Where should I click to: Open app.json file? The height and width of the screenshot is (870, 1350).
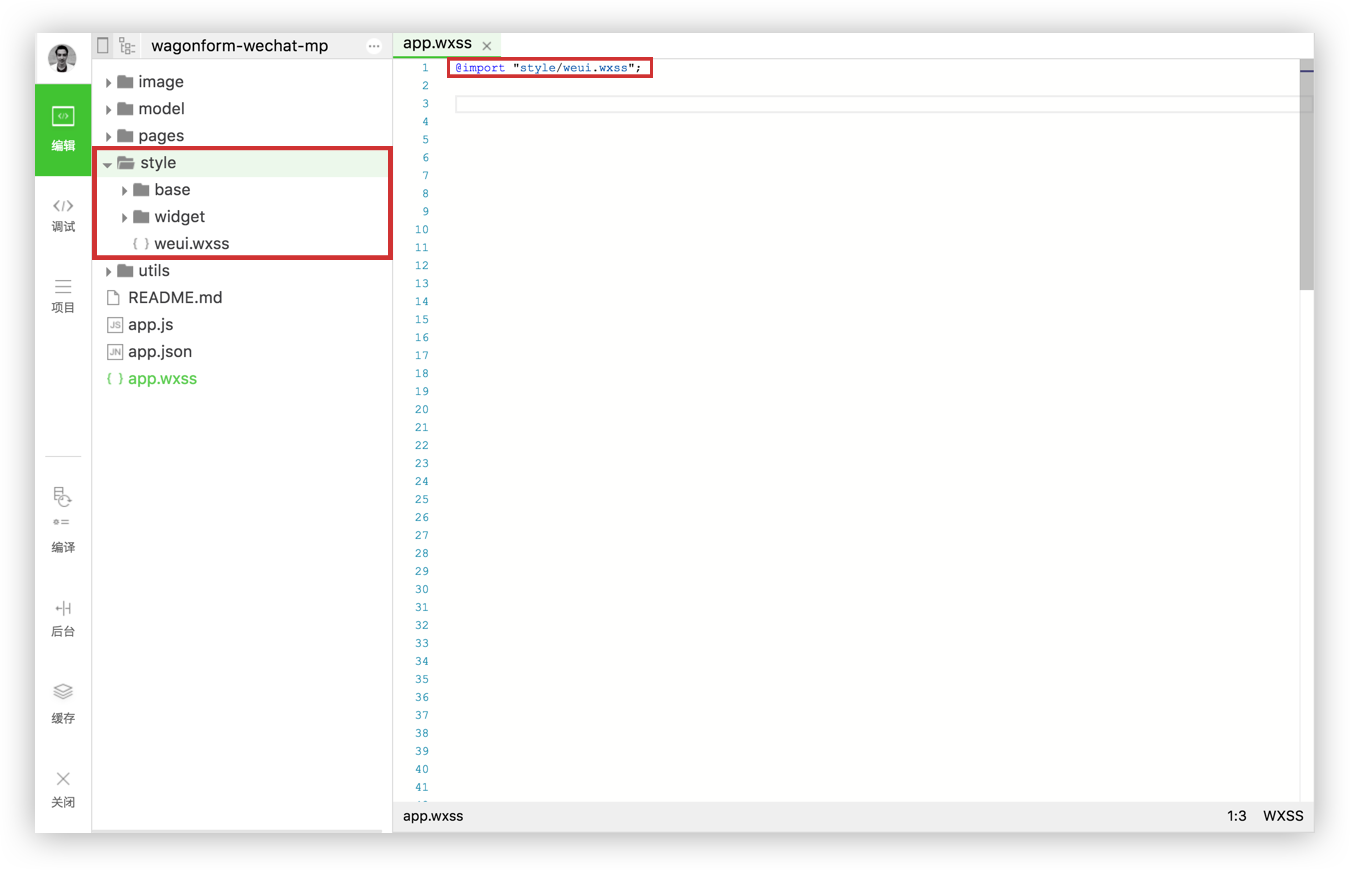click(160, 352)
